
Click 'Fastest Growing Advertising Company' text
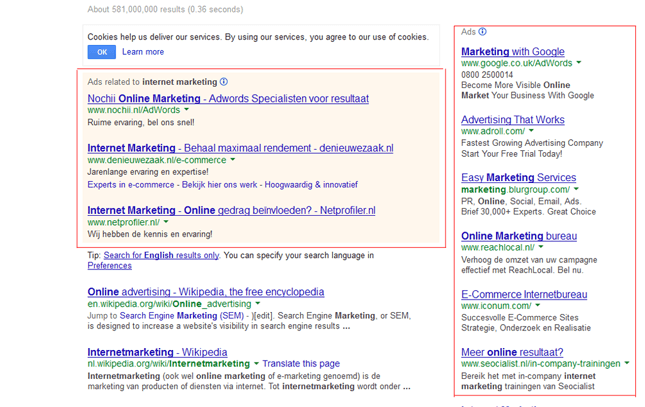[x=532, y=143]
